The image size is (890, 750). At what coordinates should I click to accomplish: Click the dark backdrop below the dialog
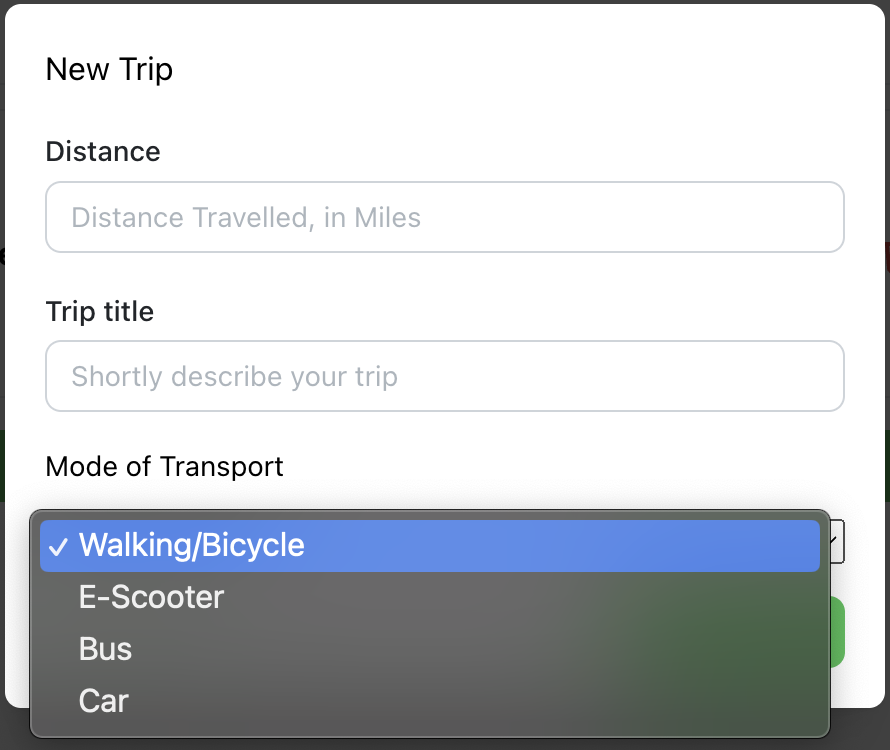[860, 732]
